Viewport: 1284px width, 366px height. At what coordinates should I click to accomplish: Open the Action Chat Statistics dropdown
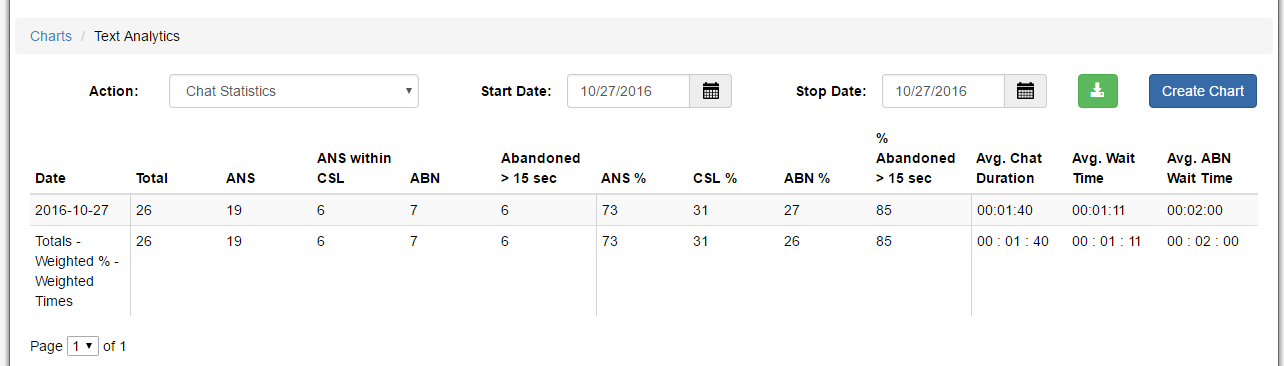click(x=294, y=91)
